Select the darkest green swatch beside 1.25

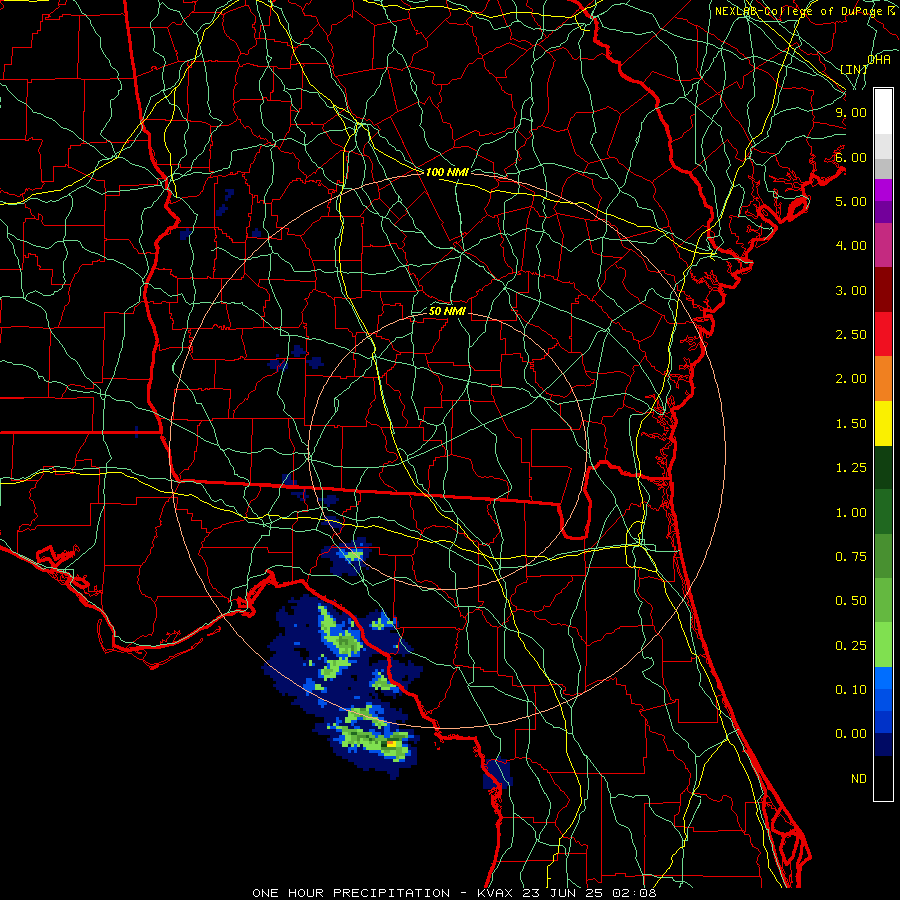click(883, 467)
